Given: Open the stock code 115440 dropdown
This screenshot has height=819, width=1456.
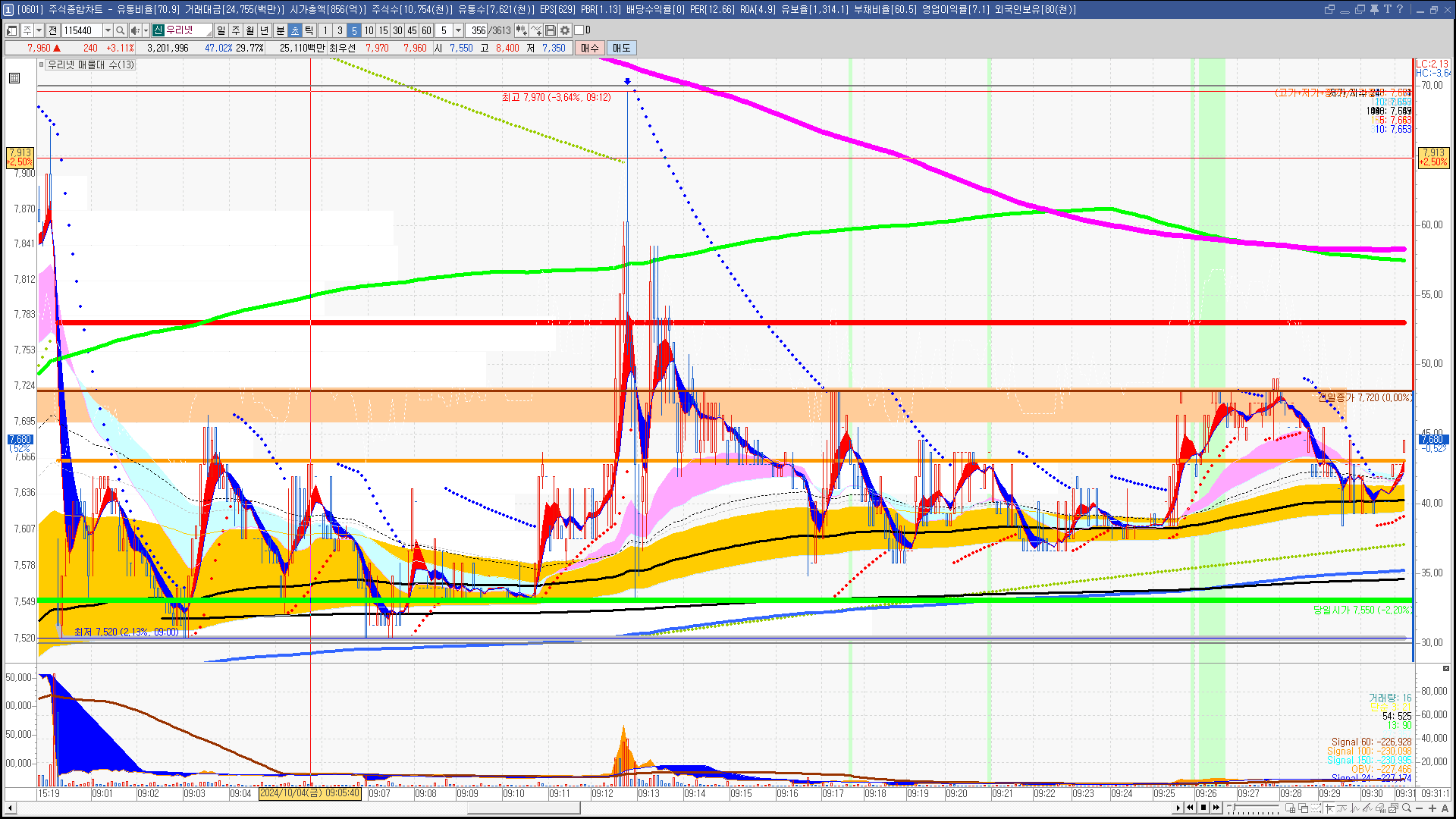Looking at the screenshot, I should (x=108, y=30).
